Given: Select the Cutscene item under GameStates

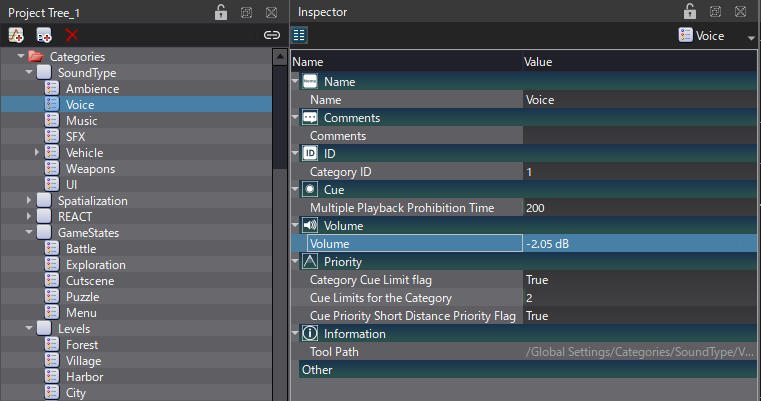Looking at the screenshot, I should click(x=91, y=280).
